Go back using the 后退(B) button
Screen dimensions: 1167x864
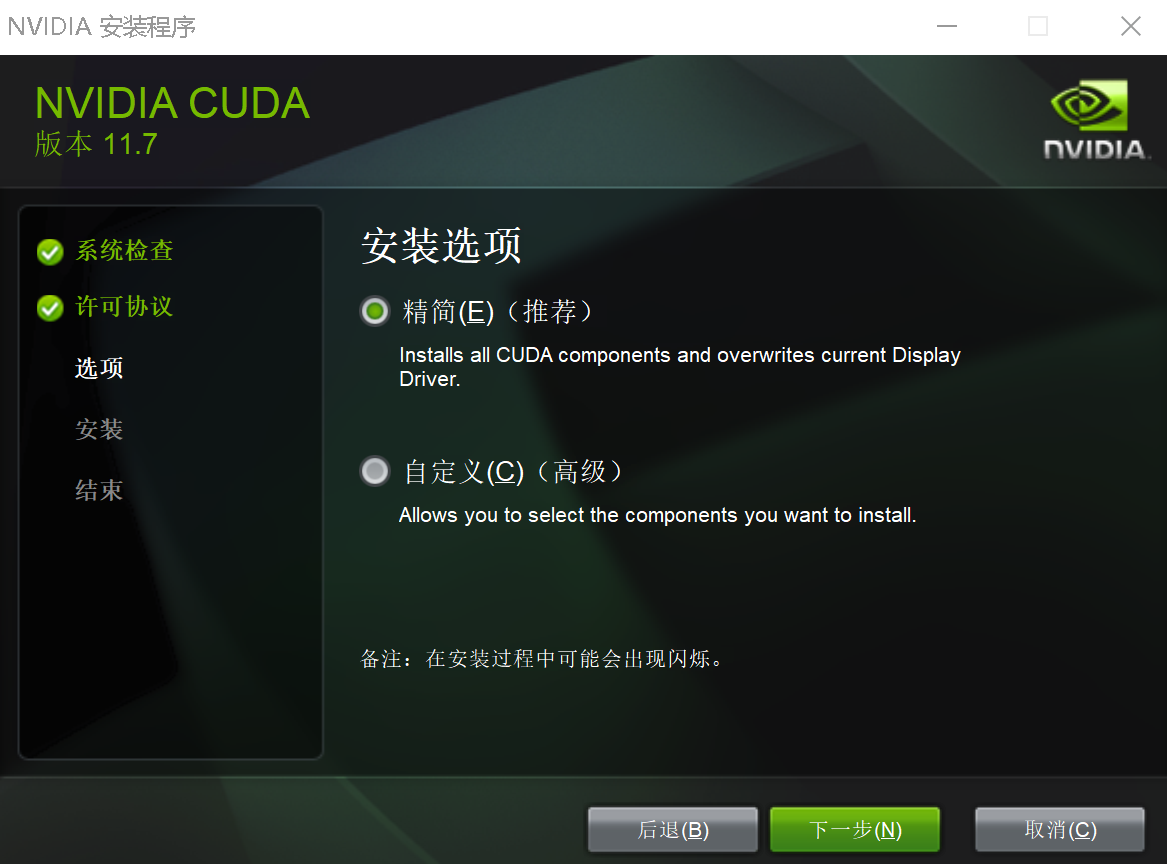[x=673, y=829]
